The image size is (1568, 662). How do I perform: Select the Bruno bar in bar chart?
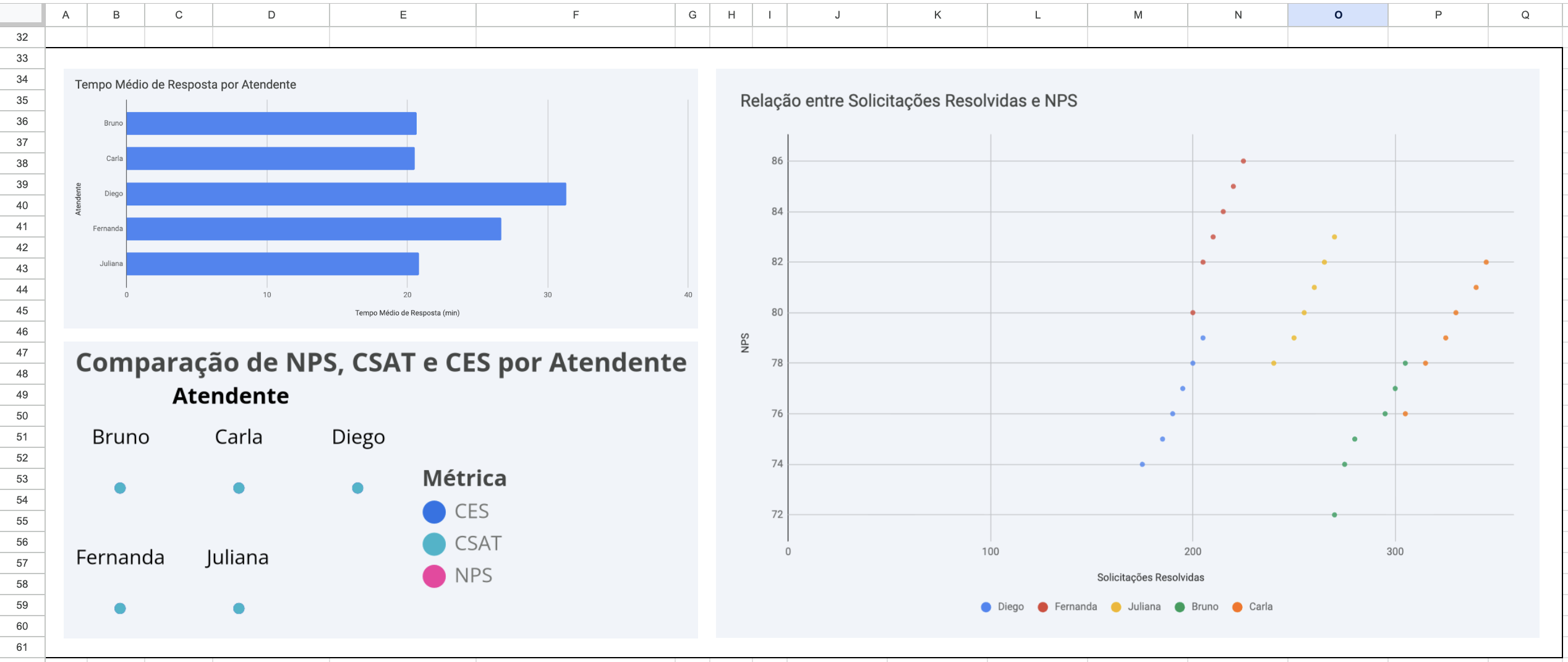271,123
